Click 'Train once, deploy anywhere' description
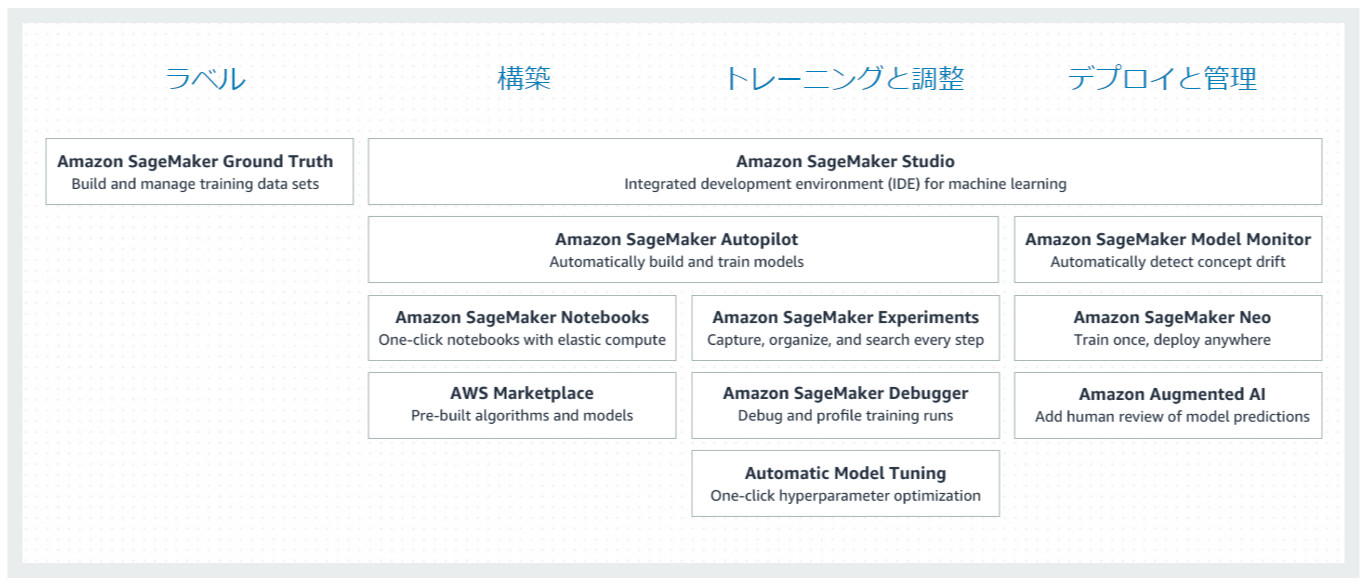Screen dimensions: 1365x586 1168,340
